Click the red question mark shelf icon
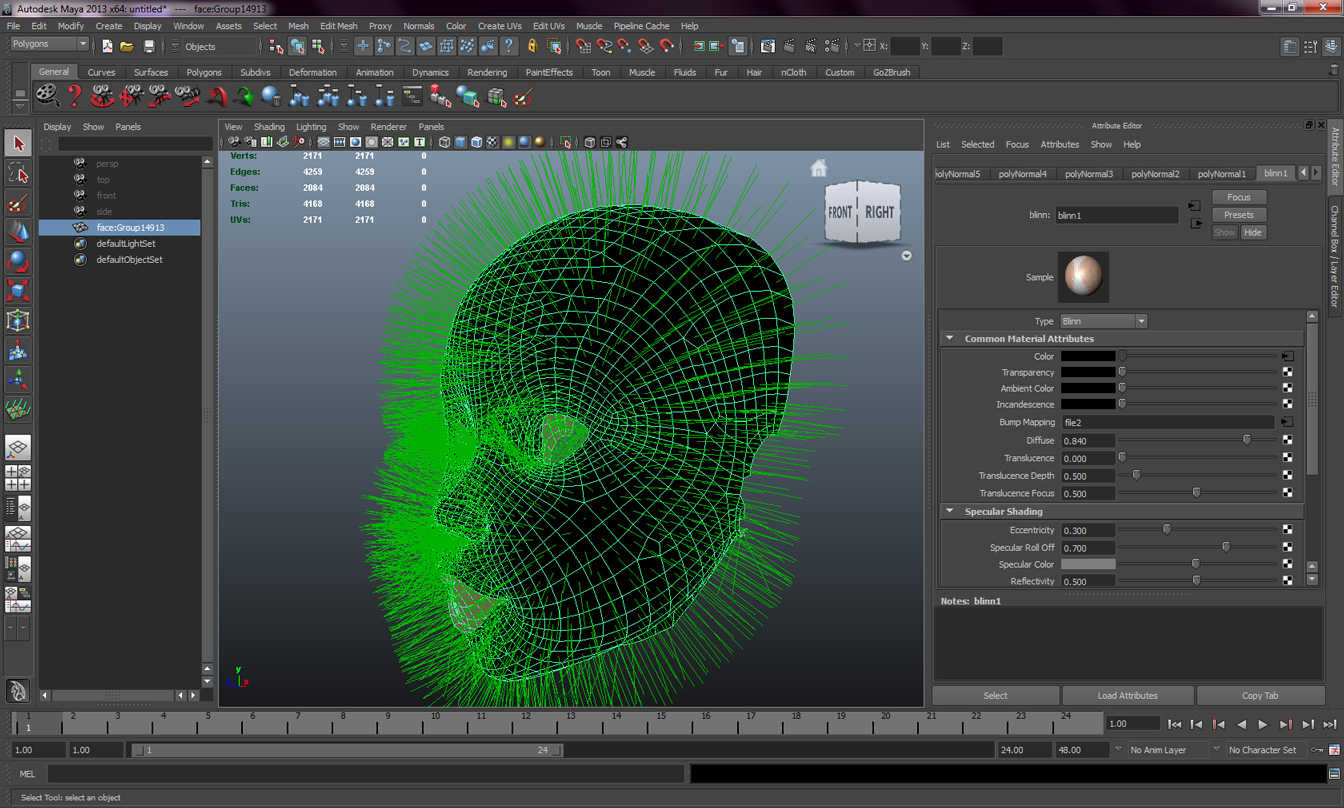Screen dimensions: 1344x808 coord(74,96)
